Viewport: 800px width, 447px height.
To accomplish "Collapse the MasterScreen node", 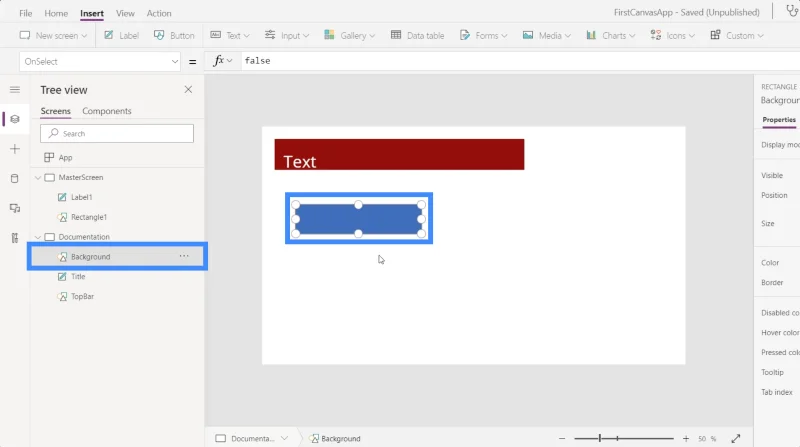I will pyautogui.click(x=38, y=178).
